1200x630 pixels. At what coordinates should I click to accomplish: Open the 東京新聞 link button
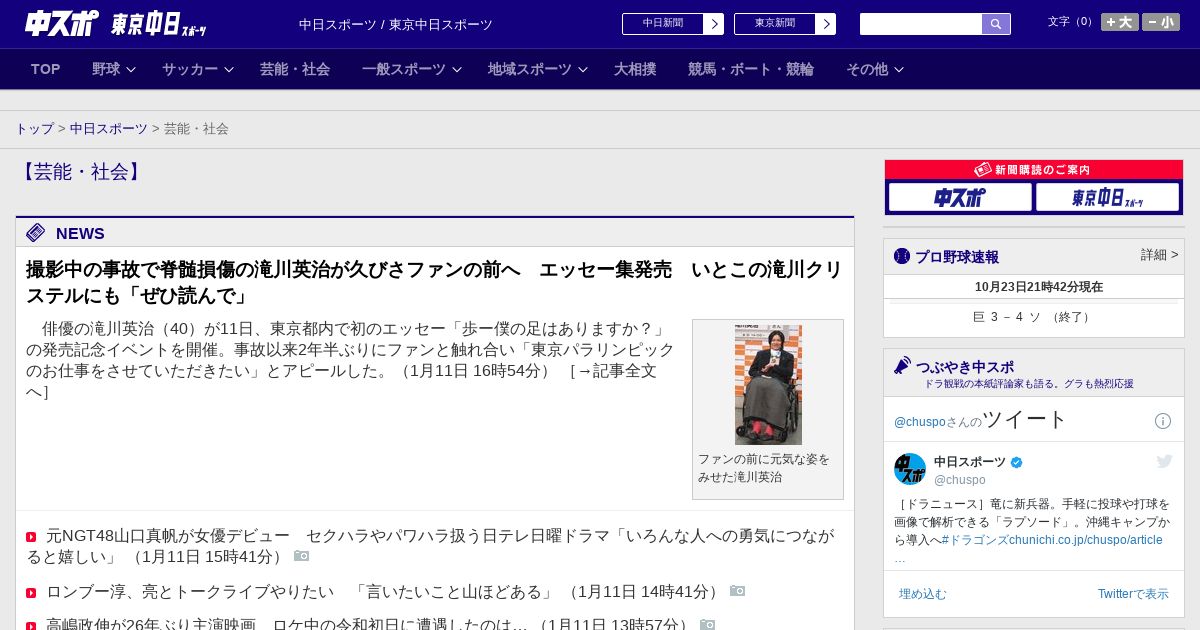pyautogui.click(x=775, y=24)
